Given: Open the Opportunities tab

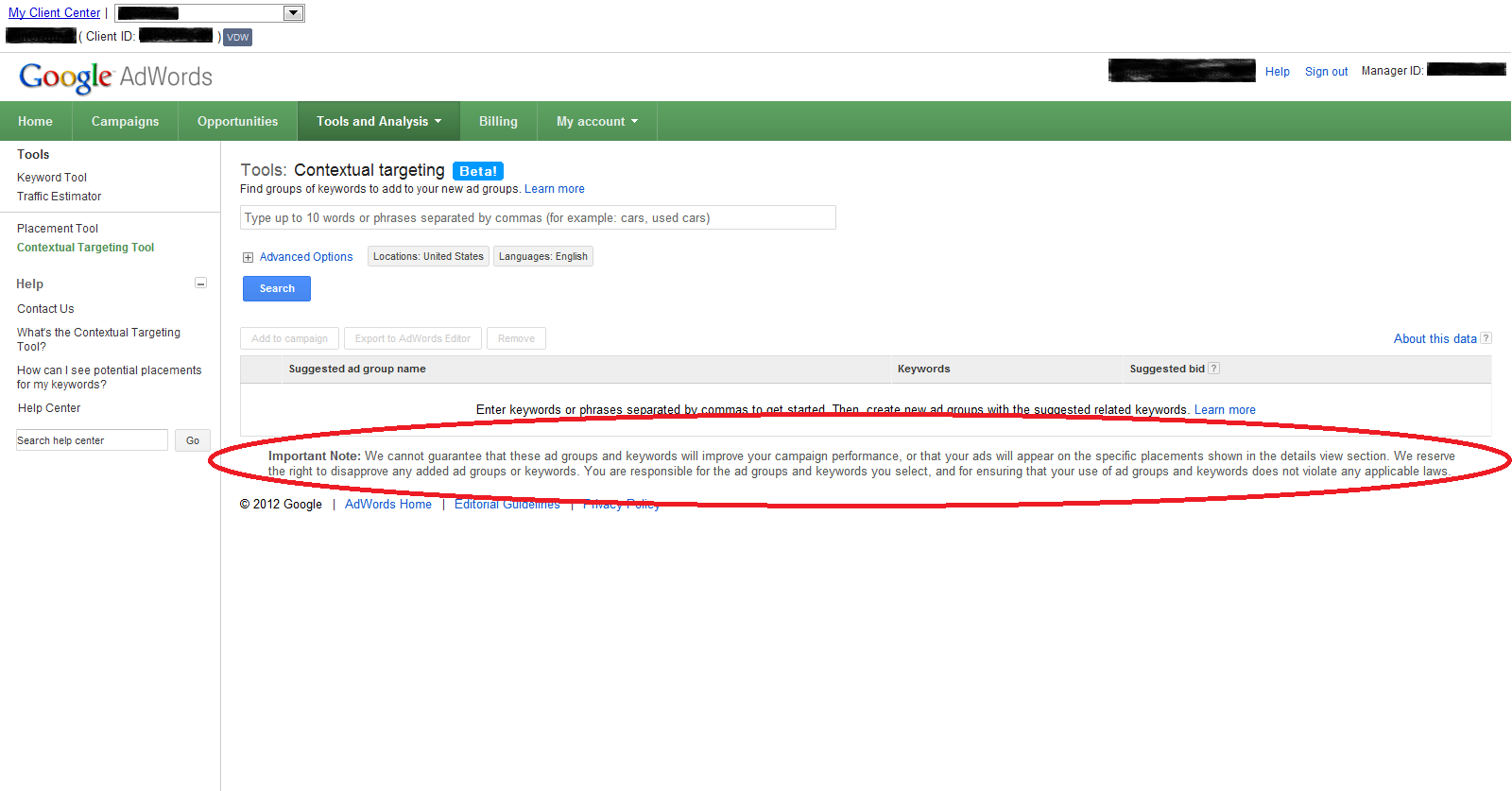Looking at the screenshot, I should coord(237,121).
